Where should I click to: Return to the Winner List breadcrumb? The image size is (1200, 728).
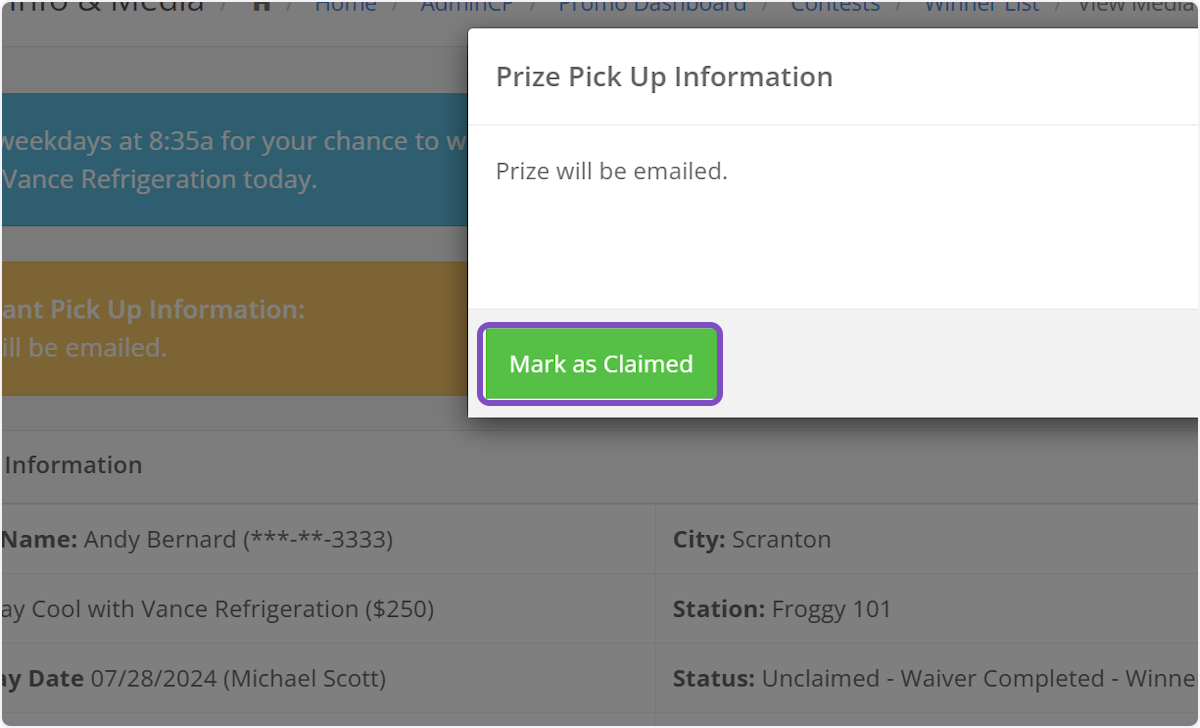981,6
